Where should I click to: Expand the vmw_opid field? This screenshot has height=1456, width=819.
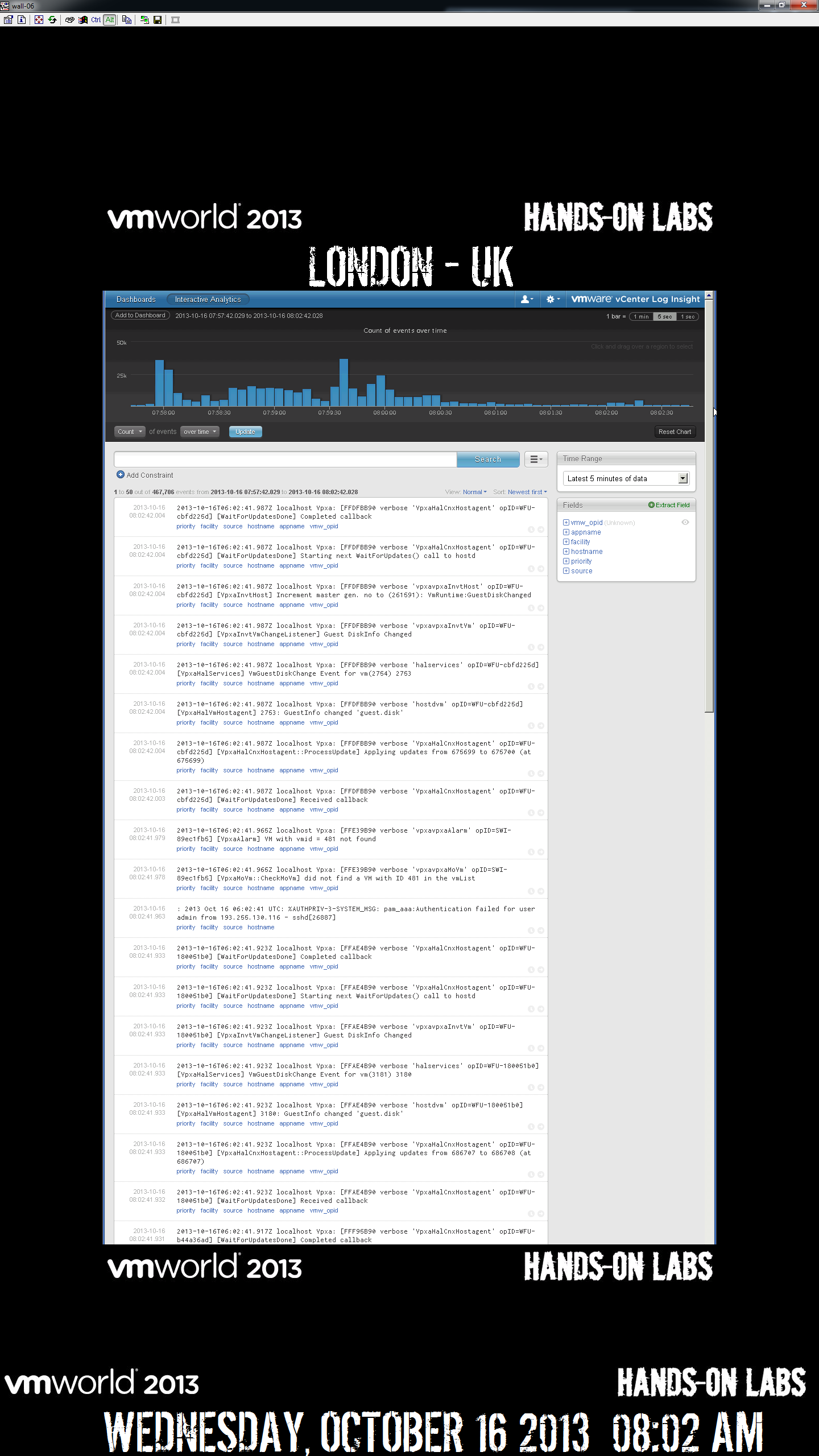(x=566, y=522)
